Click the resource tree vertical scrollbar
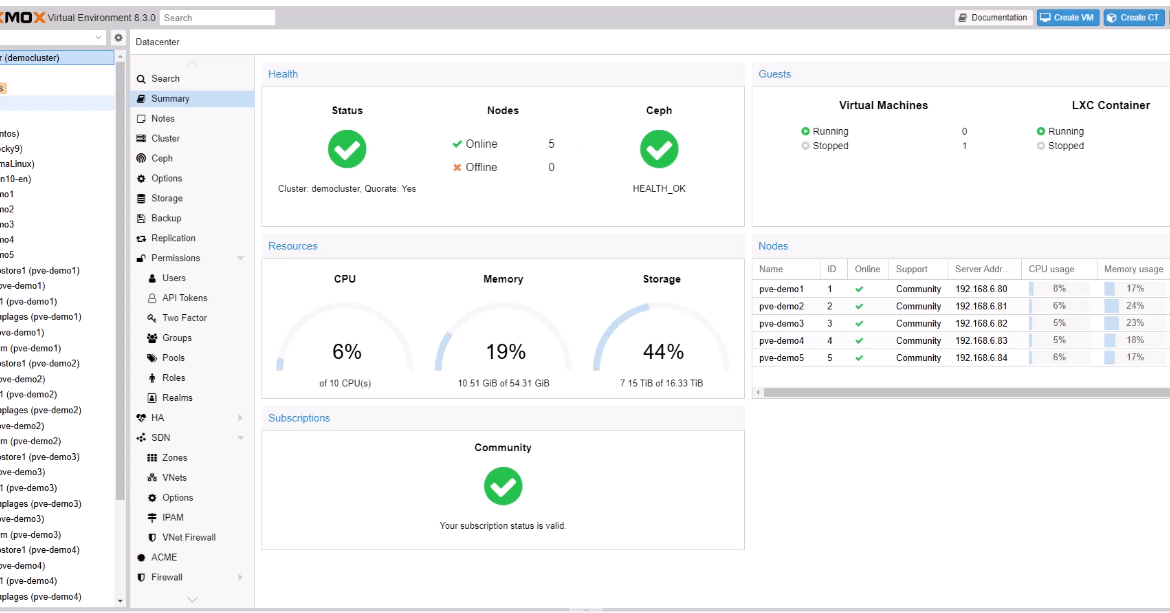This screenshot has width=1170, height=613. pyautogui.click(x=120, y=282)
